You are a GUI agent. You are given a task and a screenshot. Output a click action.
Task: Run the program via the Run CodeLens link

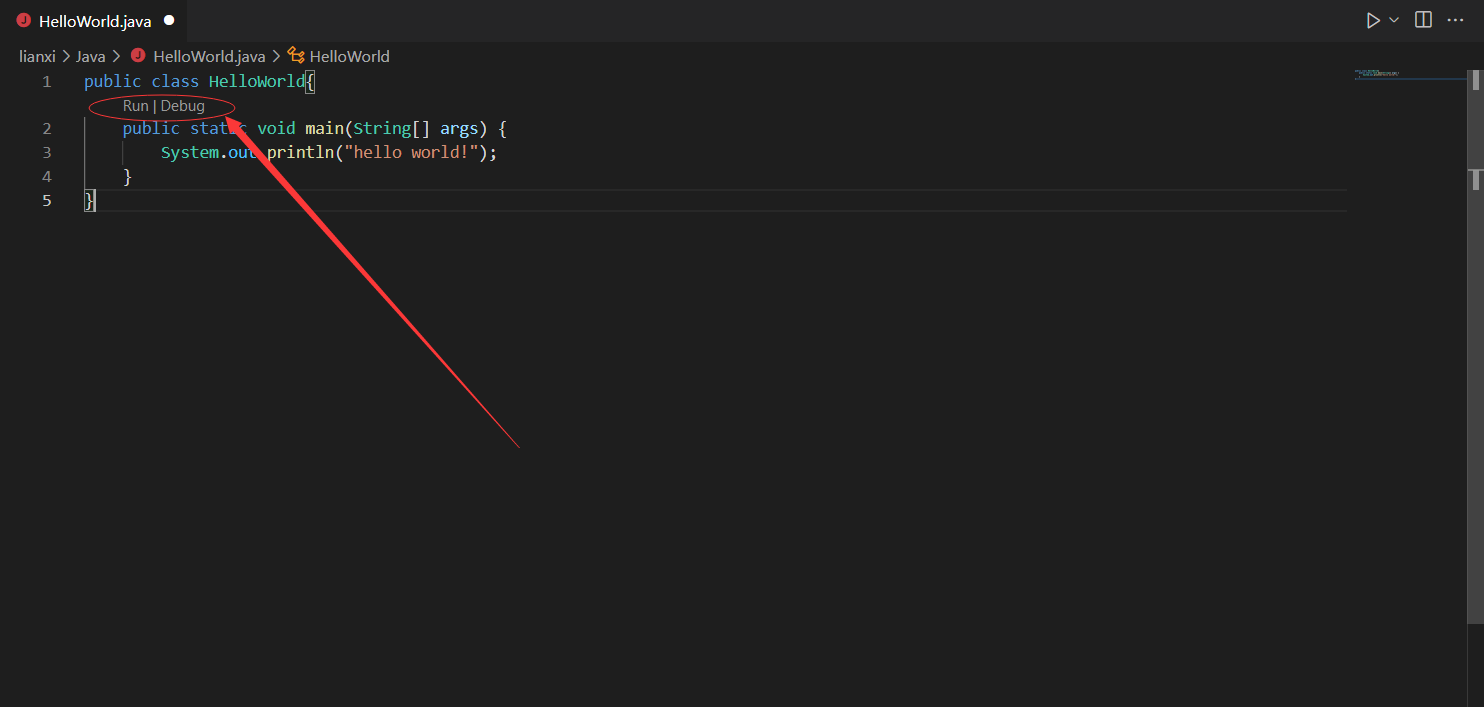pyautogui.click(x=135, y=105)
